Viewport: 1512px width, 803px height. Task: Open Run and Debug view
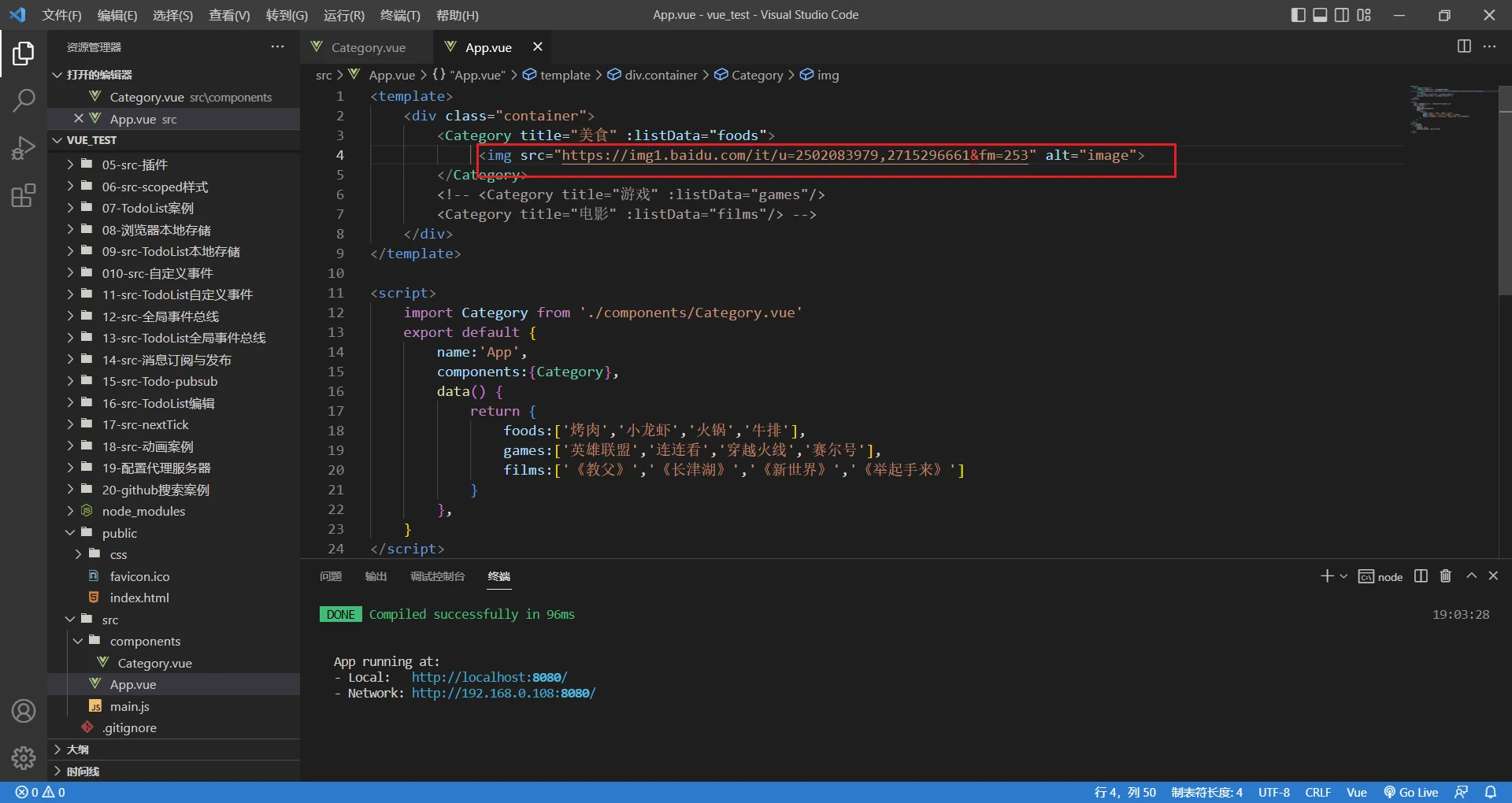point(24,148)
